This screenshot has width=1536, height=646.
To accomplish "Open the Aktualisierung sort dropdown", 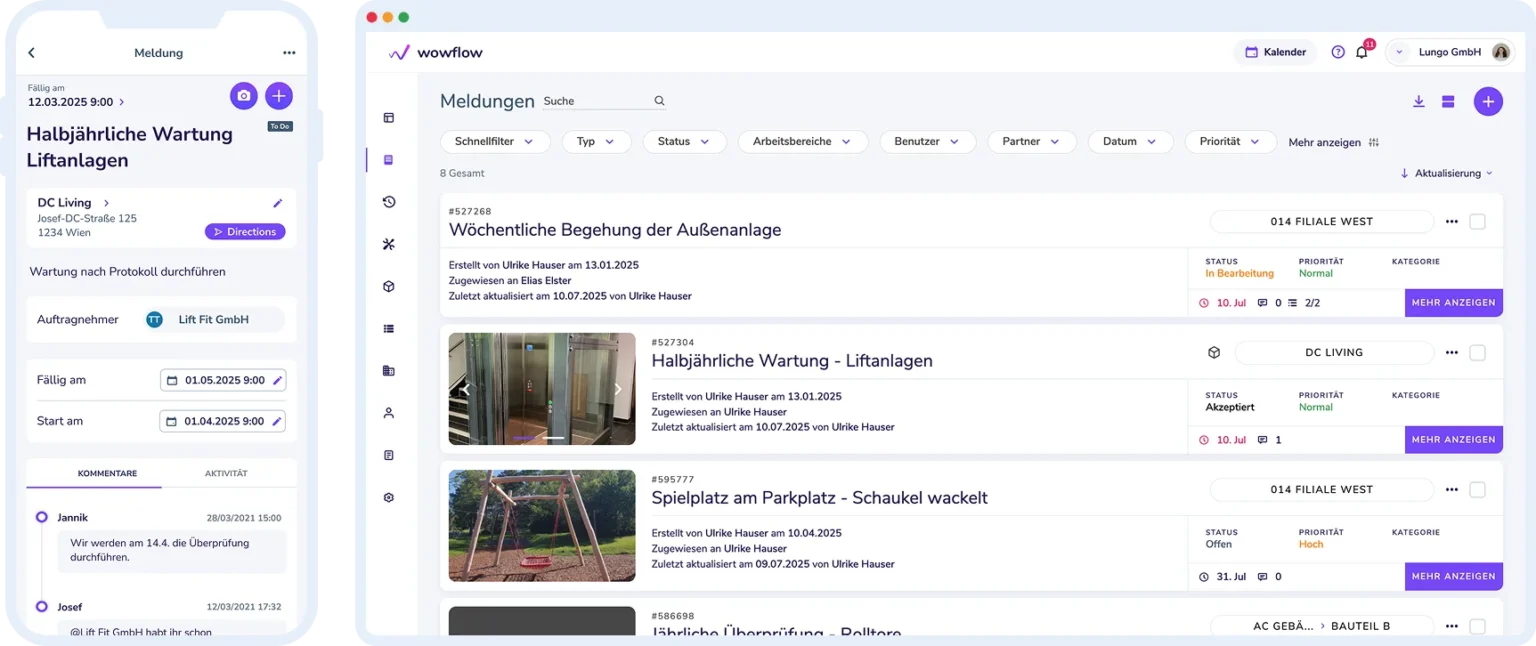I will 1446,173.
